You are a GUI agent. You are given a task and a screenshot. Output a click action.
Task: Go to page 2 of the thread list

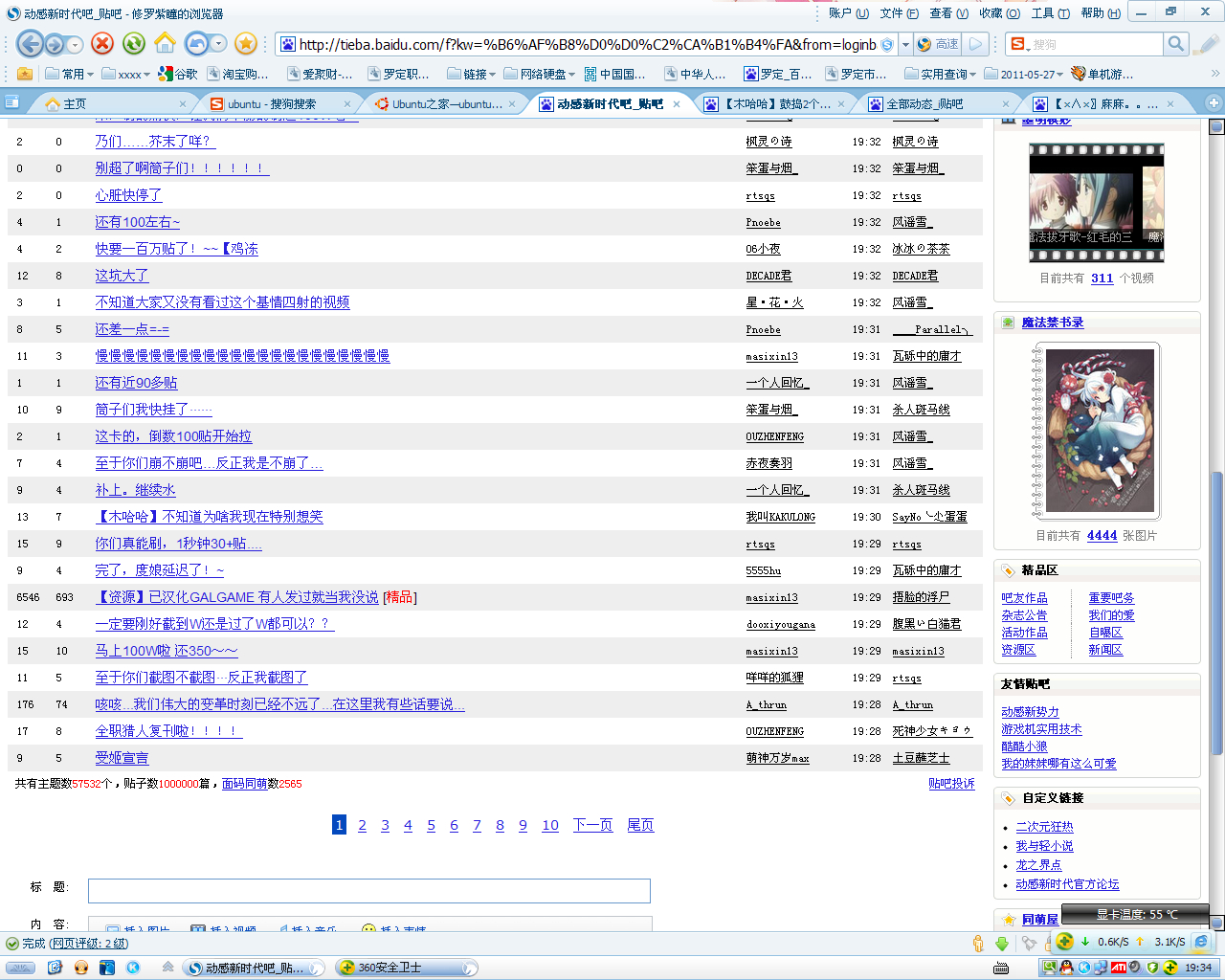pyautogui.click(x=362, y=825)
